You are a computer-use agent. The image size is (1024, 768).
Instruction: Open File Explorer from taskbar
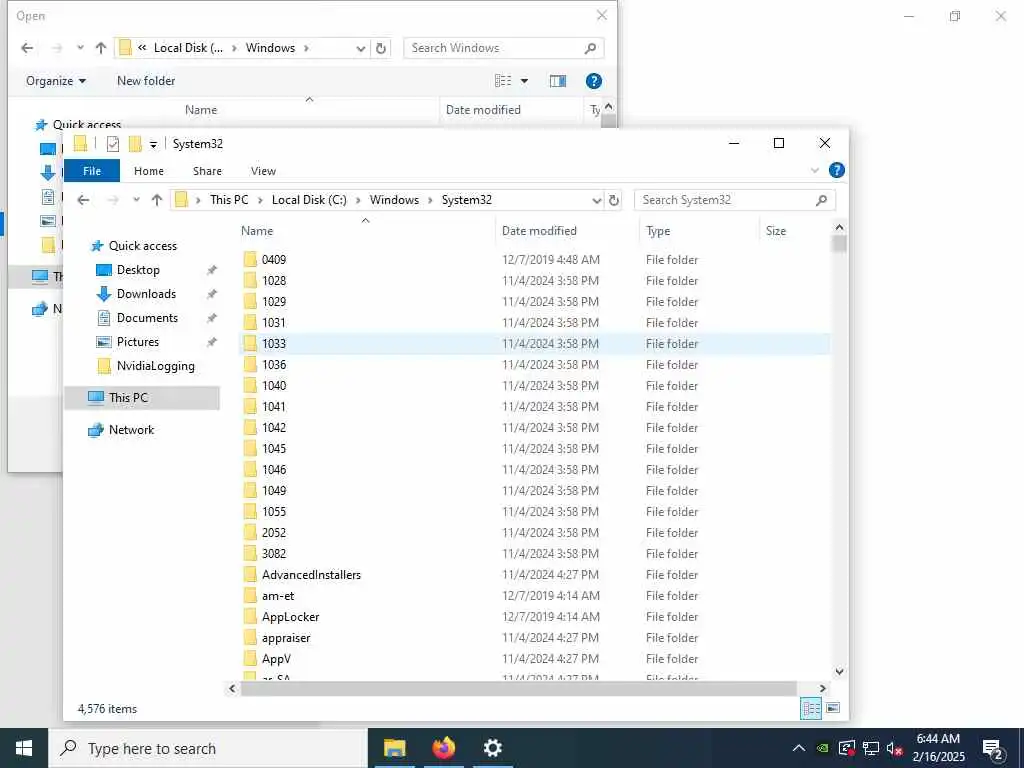[394, 748]
